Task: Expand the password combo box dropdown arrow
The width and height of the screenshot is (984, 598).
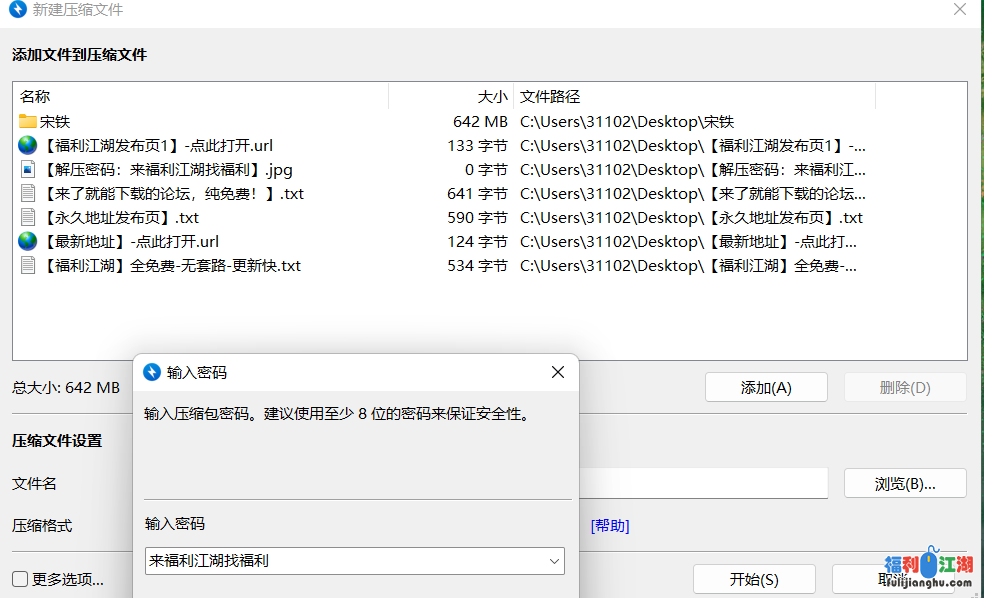Action: click(554, 562)
